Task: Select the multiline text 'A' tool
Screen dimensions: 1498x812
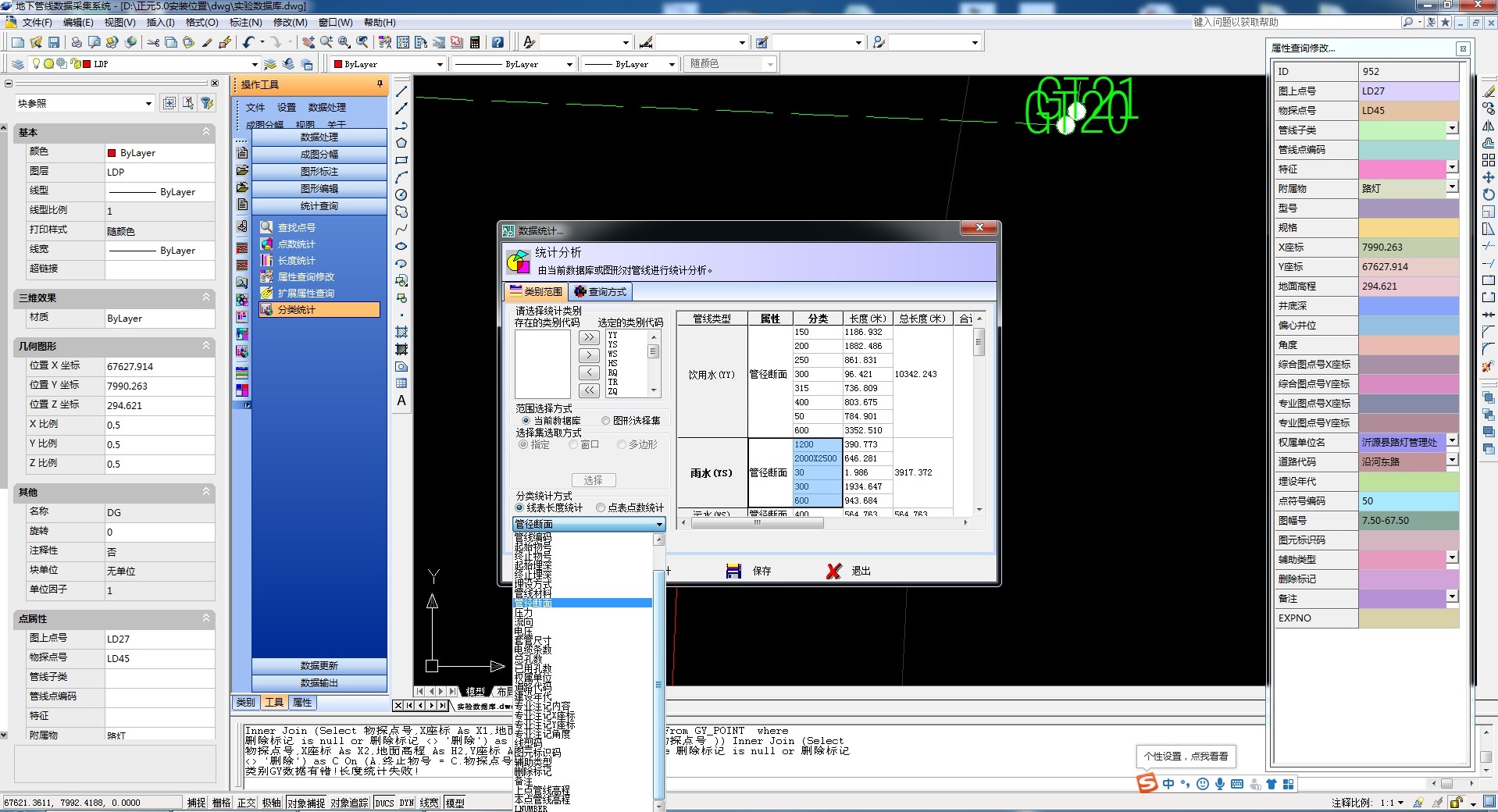Action: tap(401, 401)
